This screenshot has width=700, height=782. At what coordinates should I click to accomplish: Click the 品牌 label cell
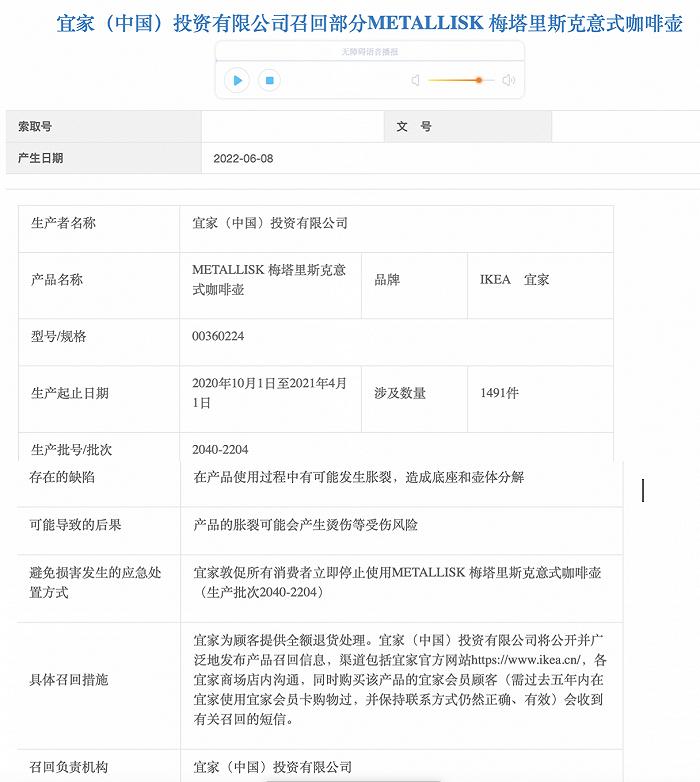(414, 285)
